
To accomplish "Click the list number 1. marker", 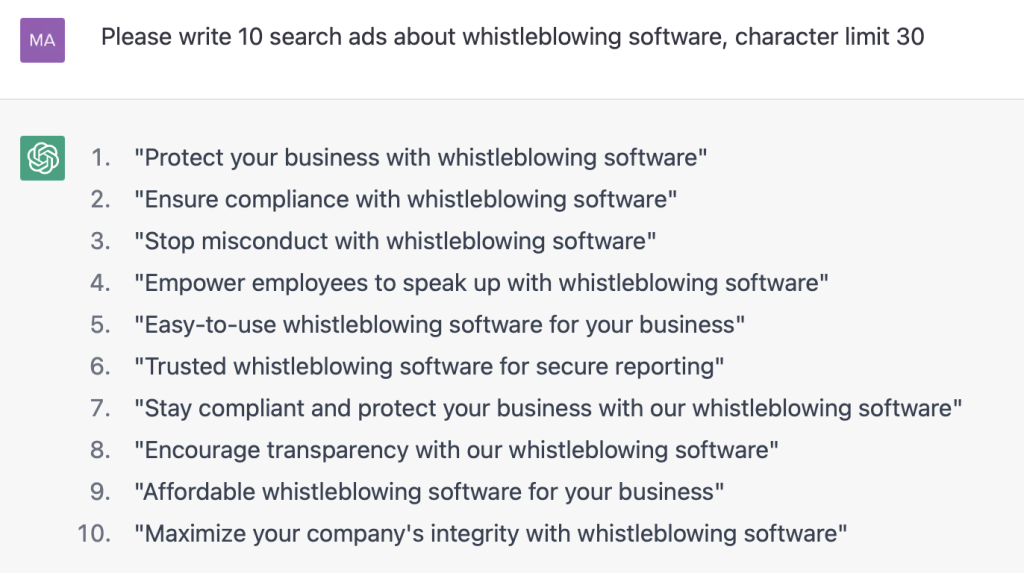I will pos(101,158).
